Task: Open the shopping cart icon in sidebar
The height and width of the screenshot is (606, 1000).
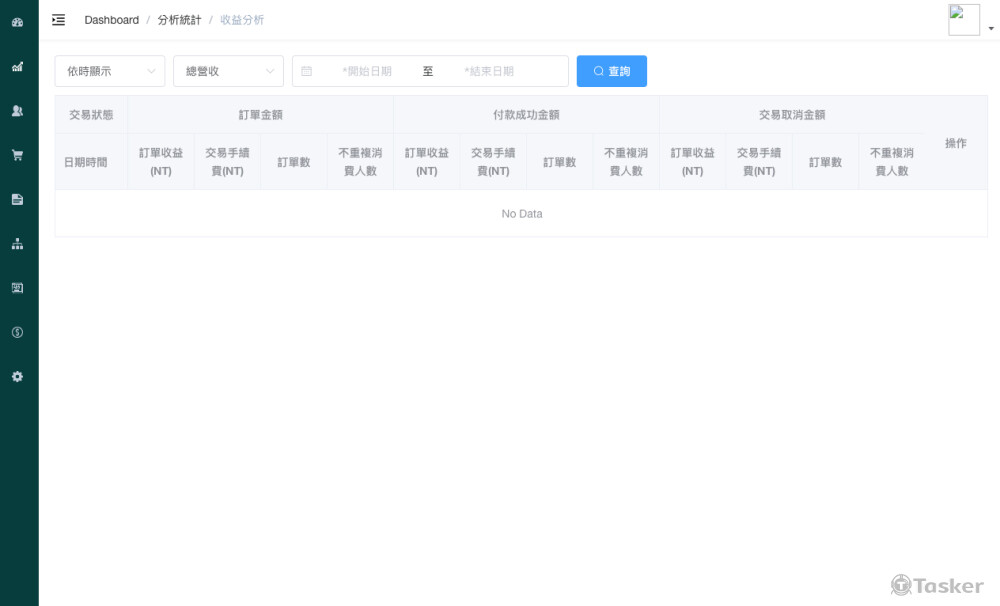Action: (x=17, y=155)
